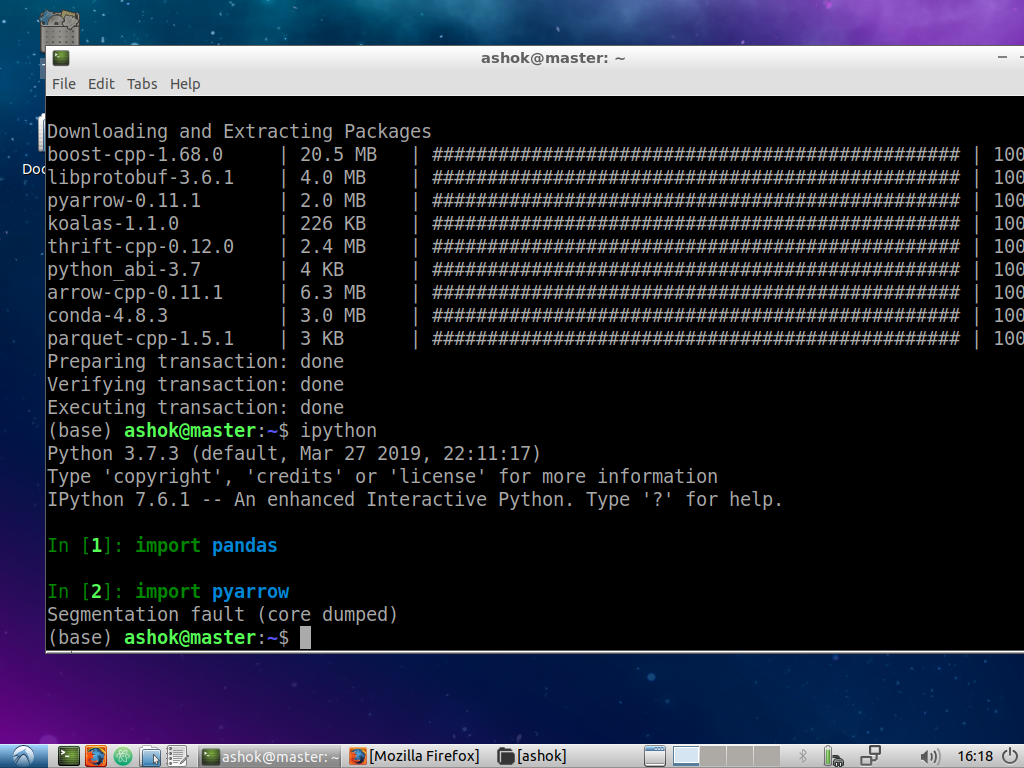Open the calendar by clicking the 16:18 clock
The width and height of the screenshot is (1024, 768).
coord(976,756)
